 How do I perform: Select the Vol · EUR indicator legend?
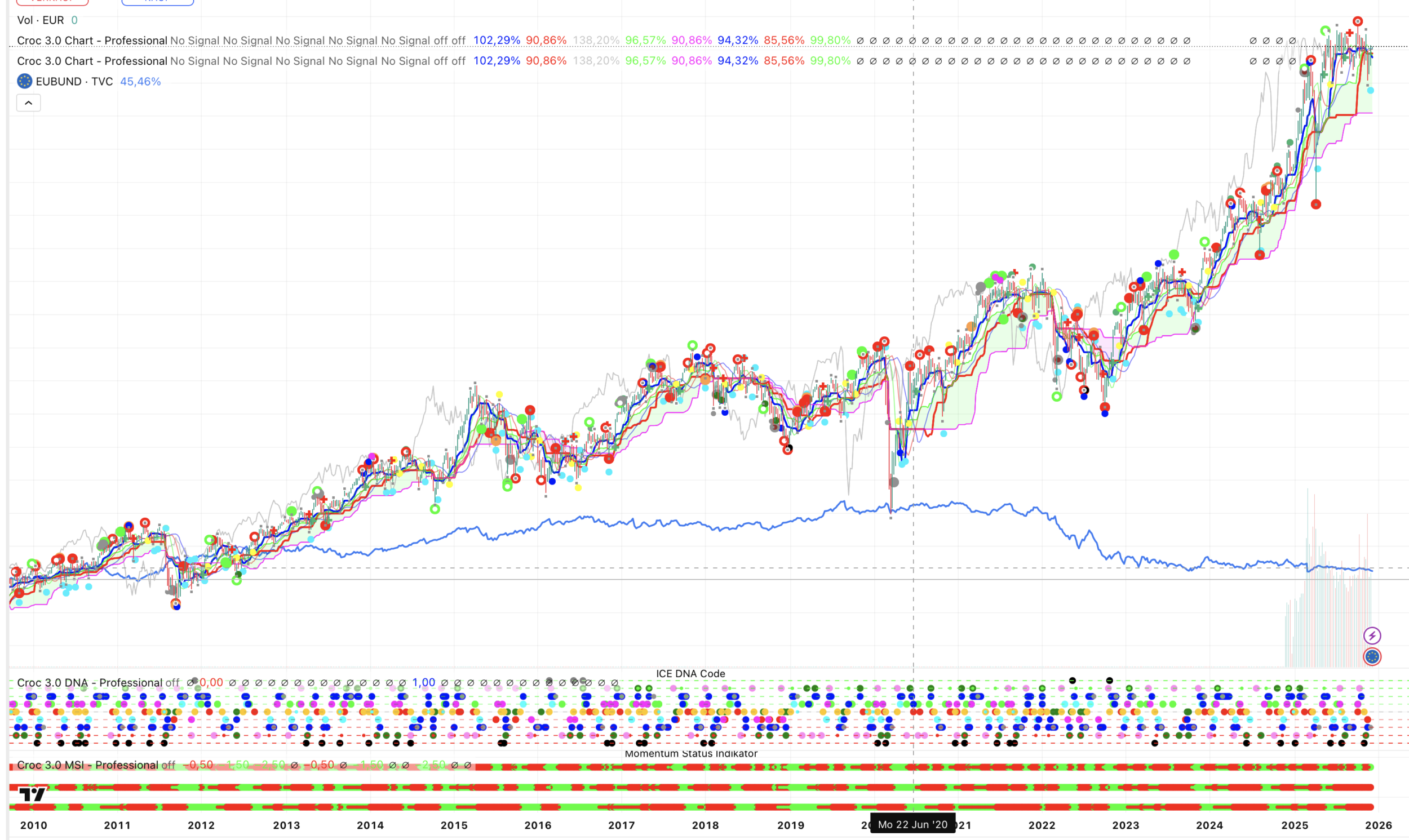click(41, 20)
